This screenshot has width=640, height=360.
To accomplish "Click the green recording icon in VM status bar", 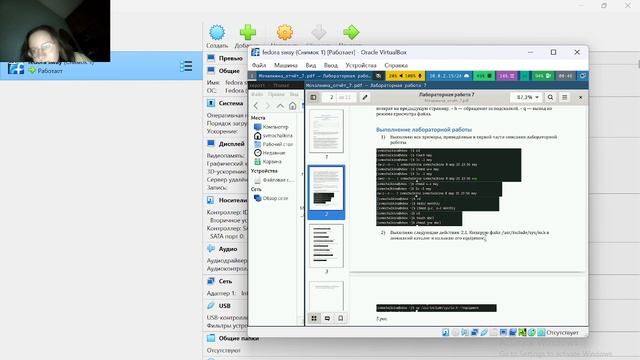I will (x=522, y=333).
